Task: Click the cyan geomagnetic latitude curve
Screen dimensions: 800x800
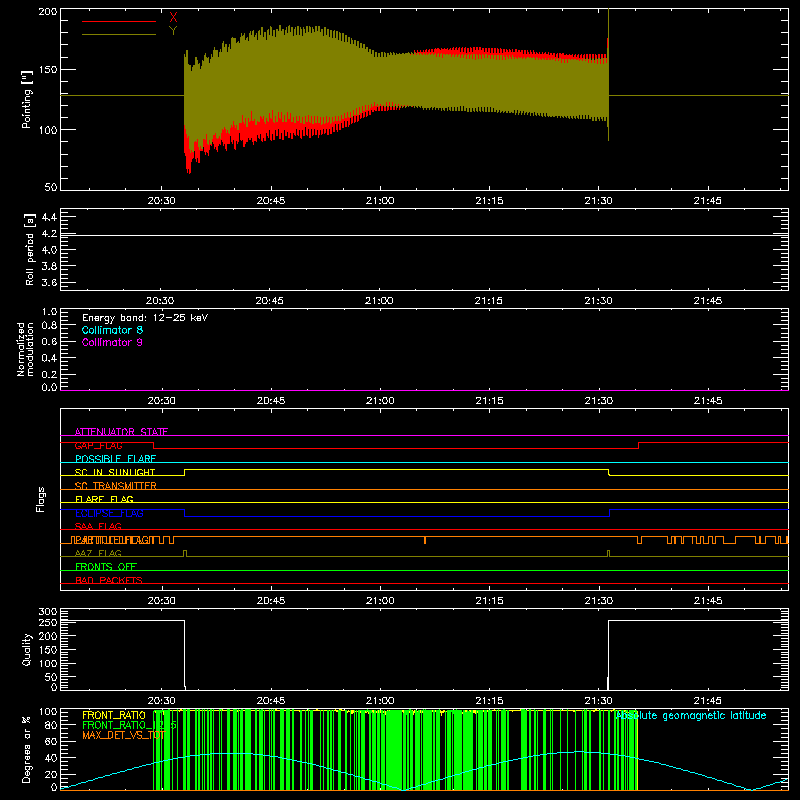Action: click(x=424, y=771)
